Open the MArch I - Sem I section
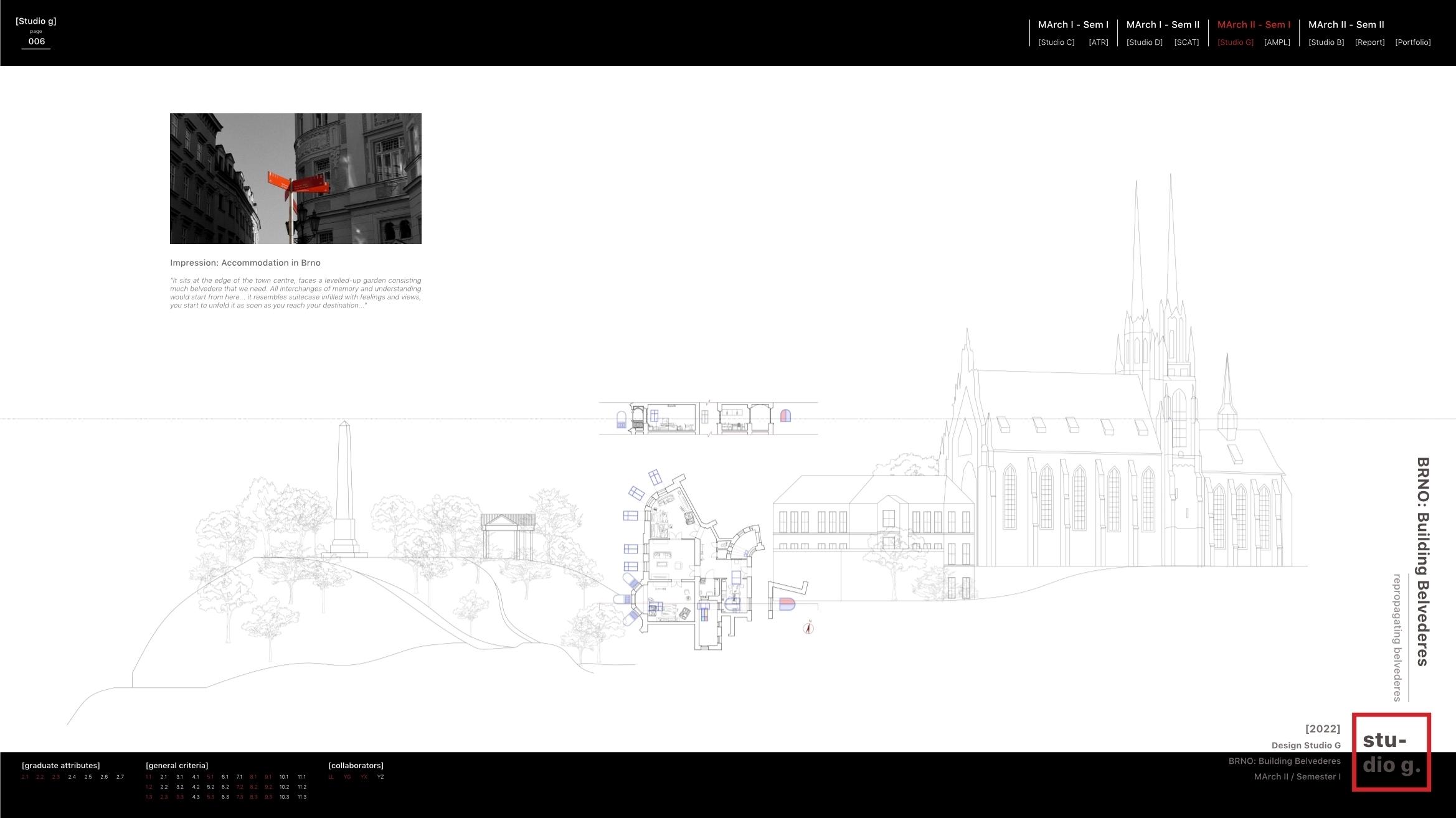Viewport: 1456px width, 818px height. [1073, 25]
